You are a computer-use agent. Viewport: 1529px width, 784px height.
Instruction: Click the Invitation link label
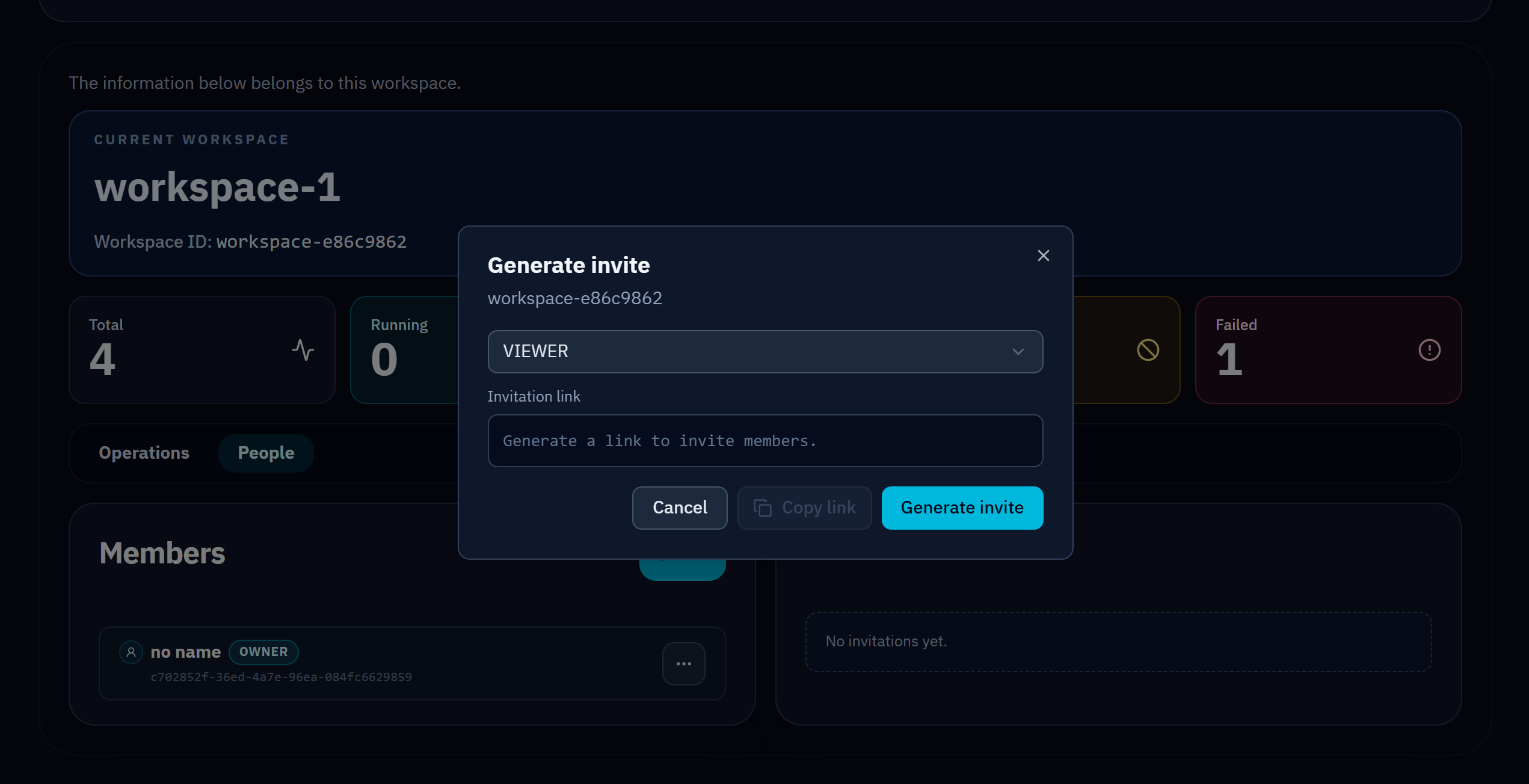[x=534, y=397]
